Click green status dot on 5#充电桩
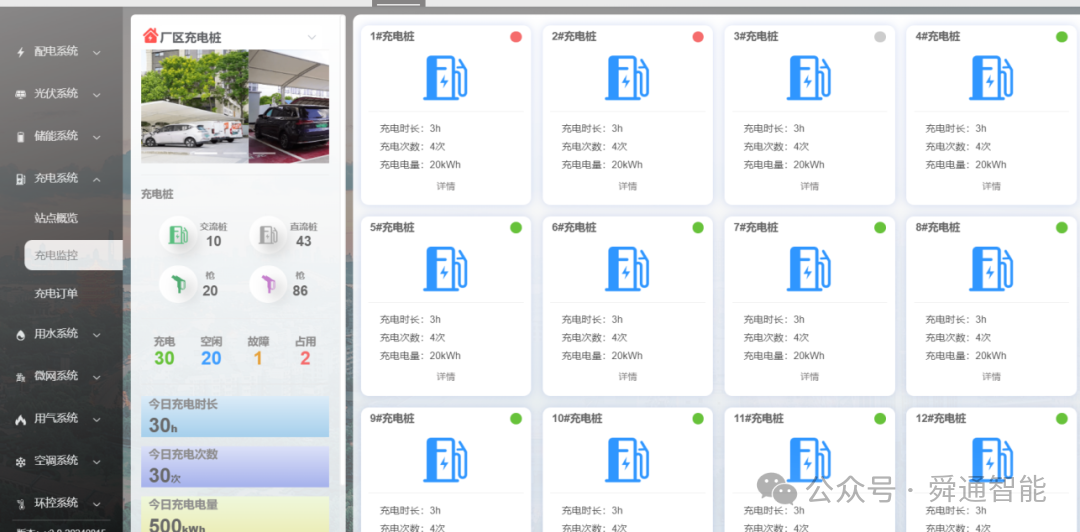This screenshot has width=1080, height=532. (516, 227)
